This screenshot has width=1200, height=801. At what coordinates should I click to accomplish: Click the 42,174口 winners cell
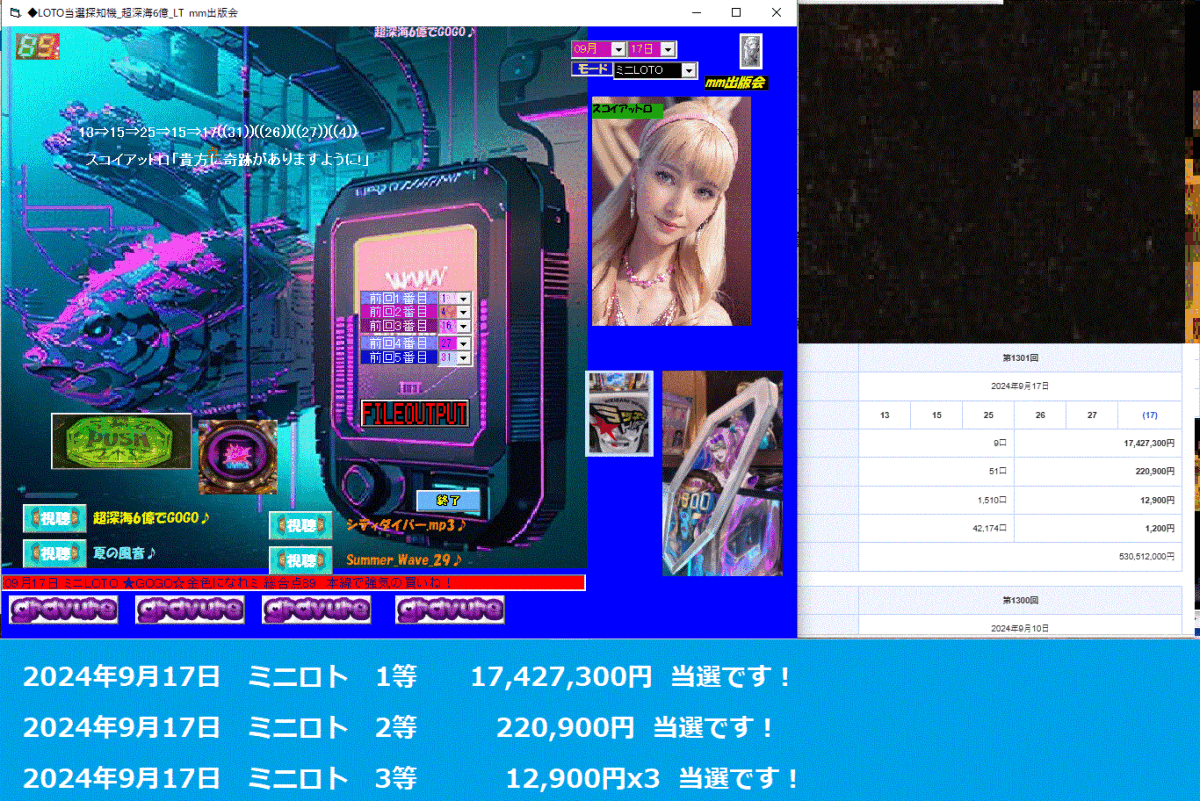[x=936, y=527]
